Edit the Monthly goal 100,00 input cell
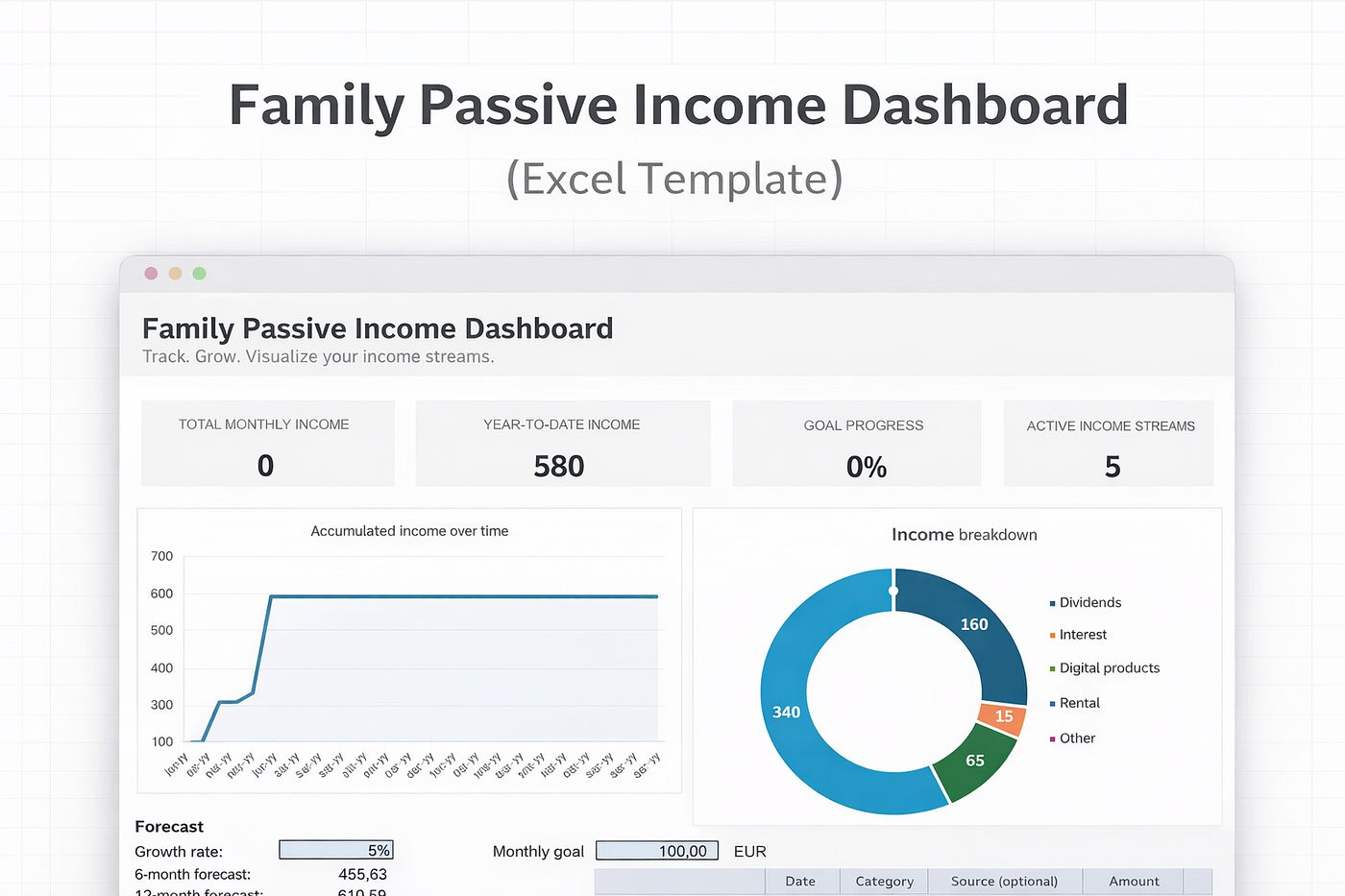Image resolution: width=1345 pixels, height=896 pixels. (x=657, y=851)
